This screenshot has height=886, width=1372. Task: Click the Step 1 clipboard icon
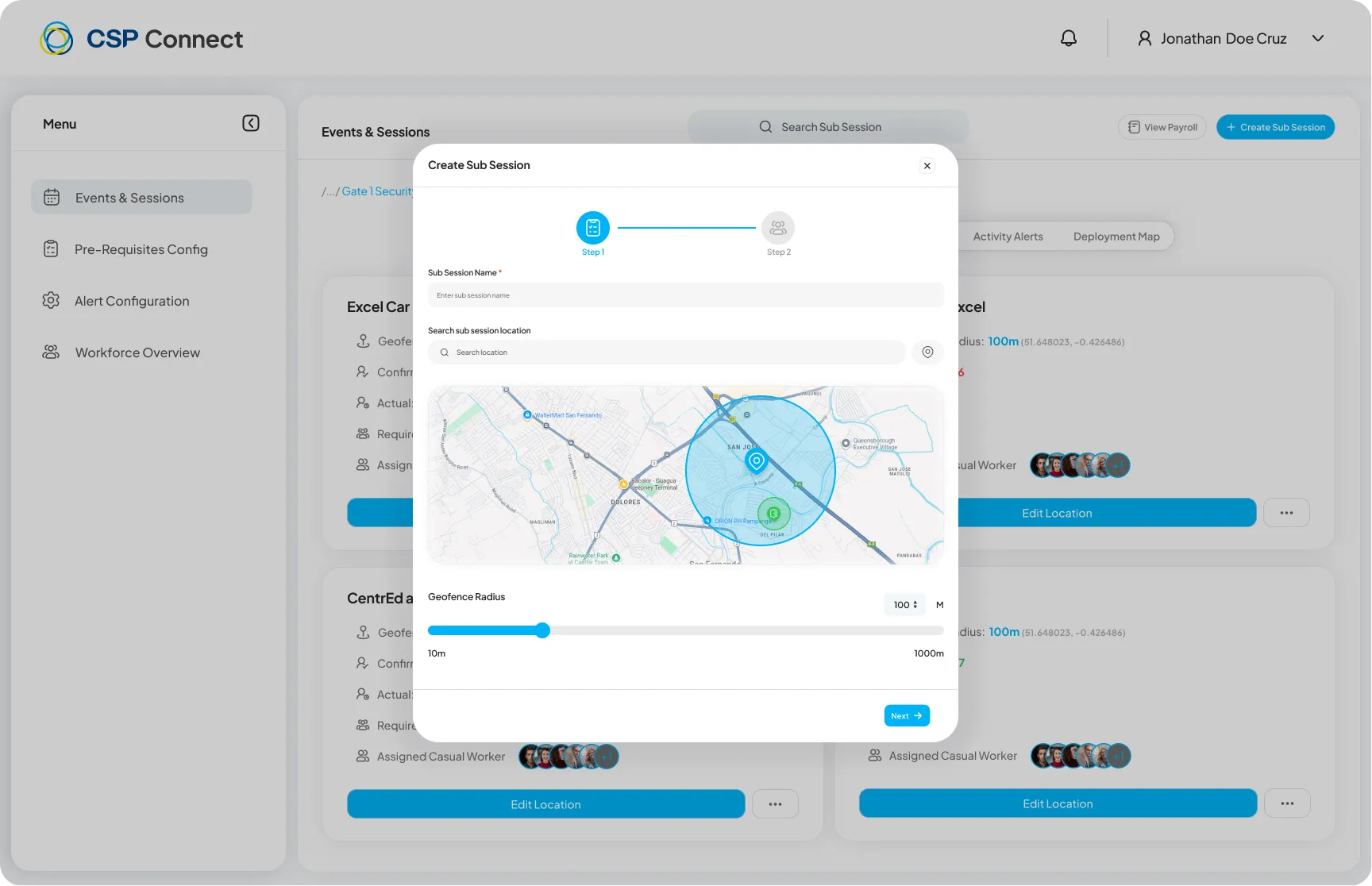pyautogui.click(x=593, y=228)
